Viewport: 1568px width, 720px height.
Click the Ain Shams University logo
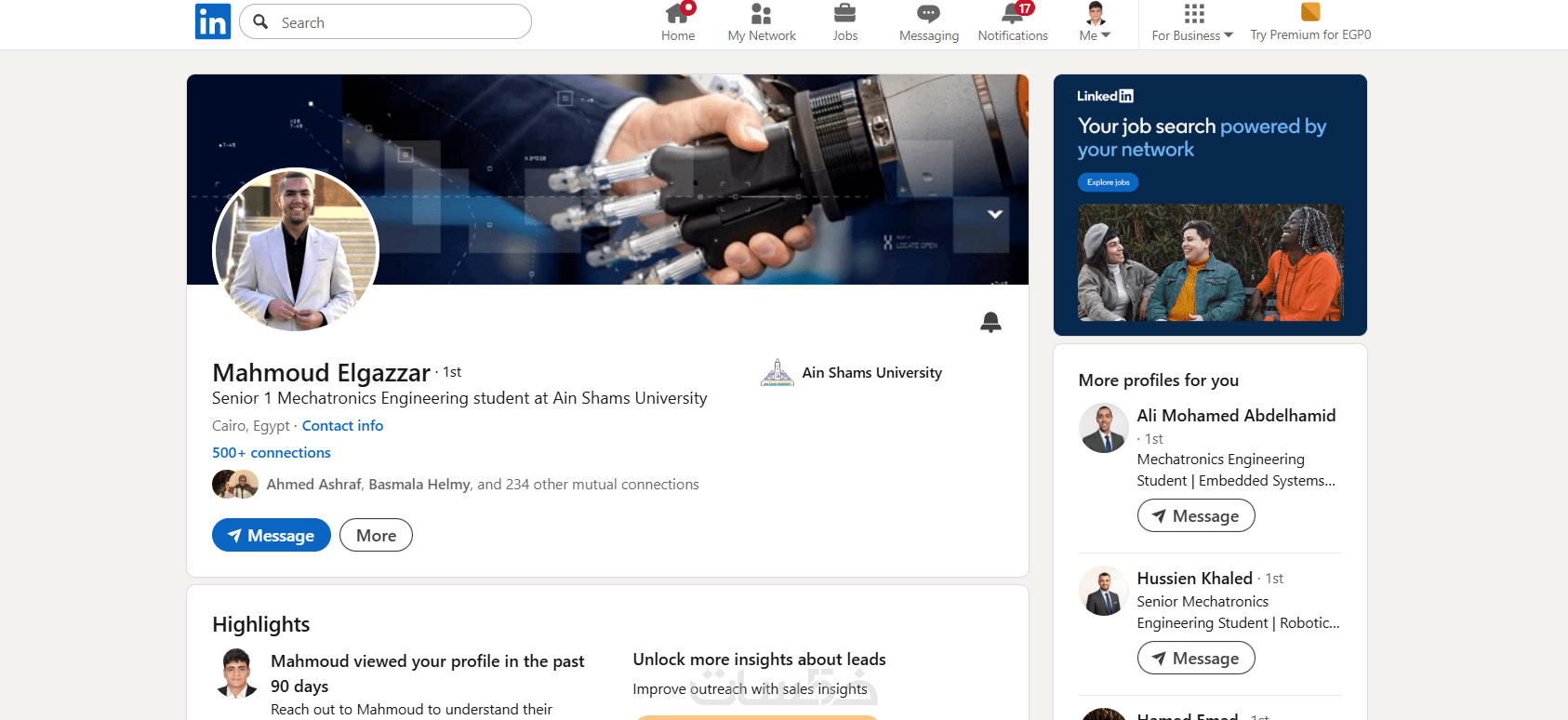pyautogui.click(x=777, y=372)
